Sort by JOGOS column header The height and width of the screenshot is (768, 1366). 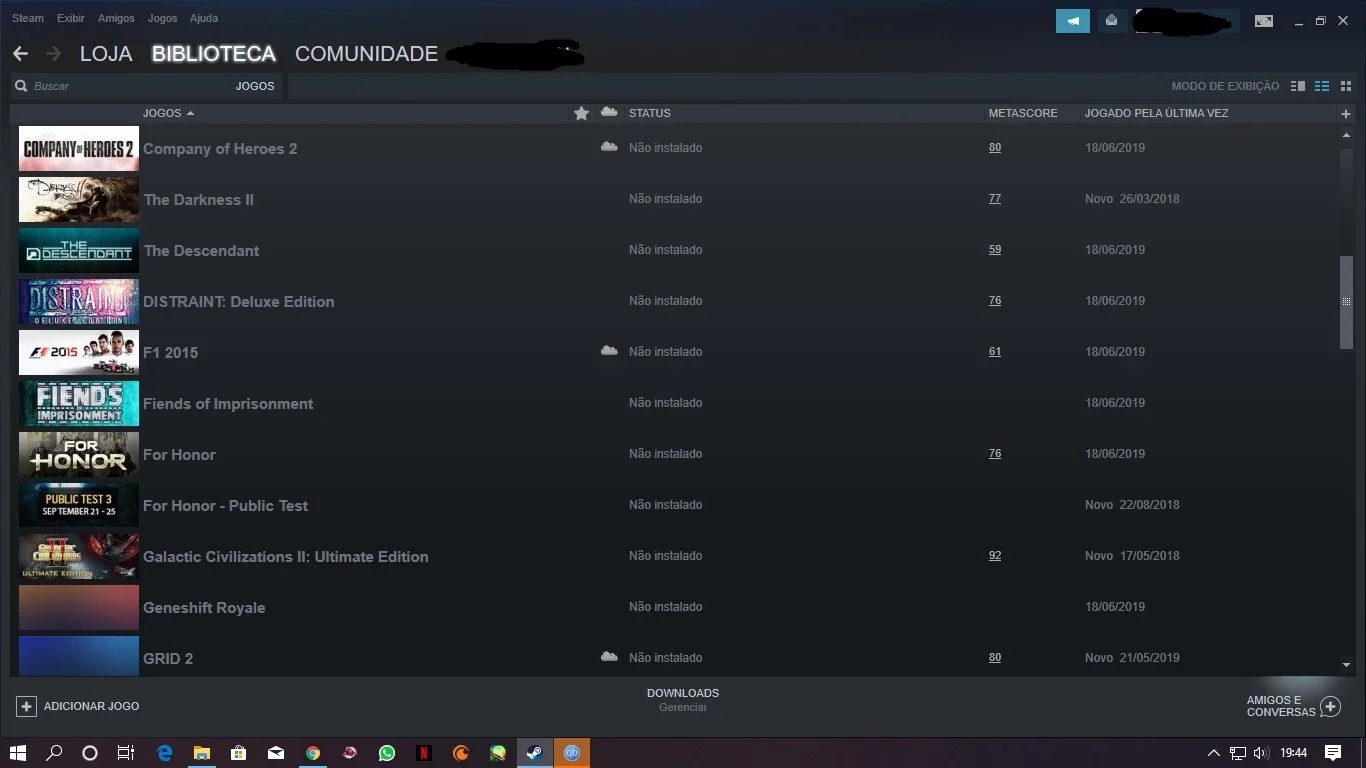[x=162, y=113]
